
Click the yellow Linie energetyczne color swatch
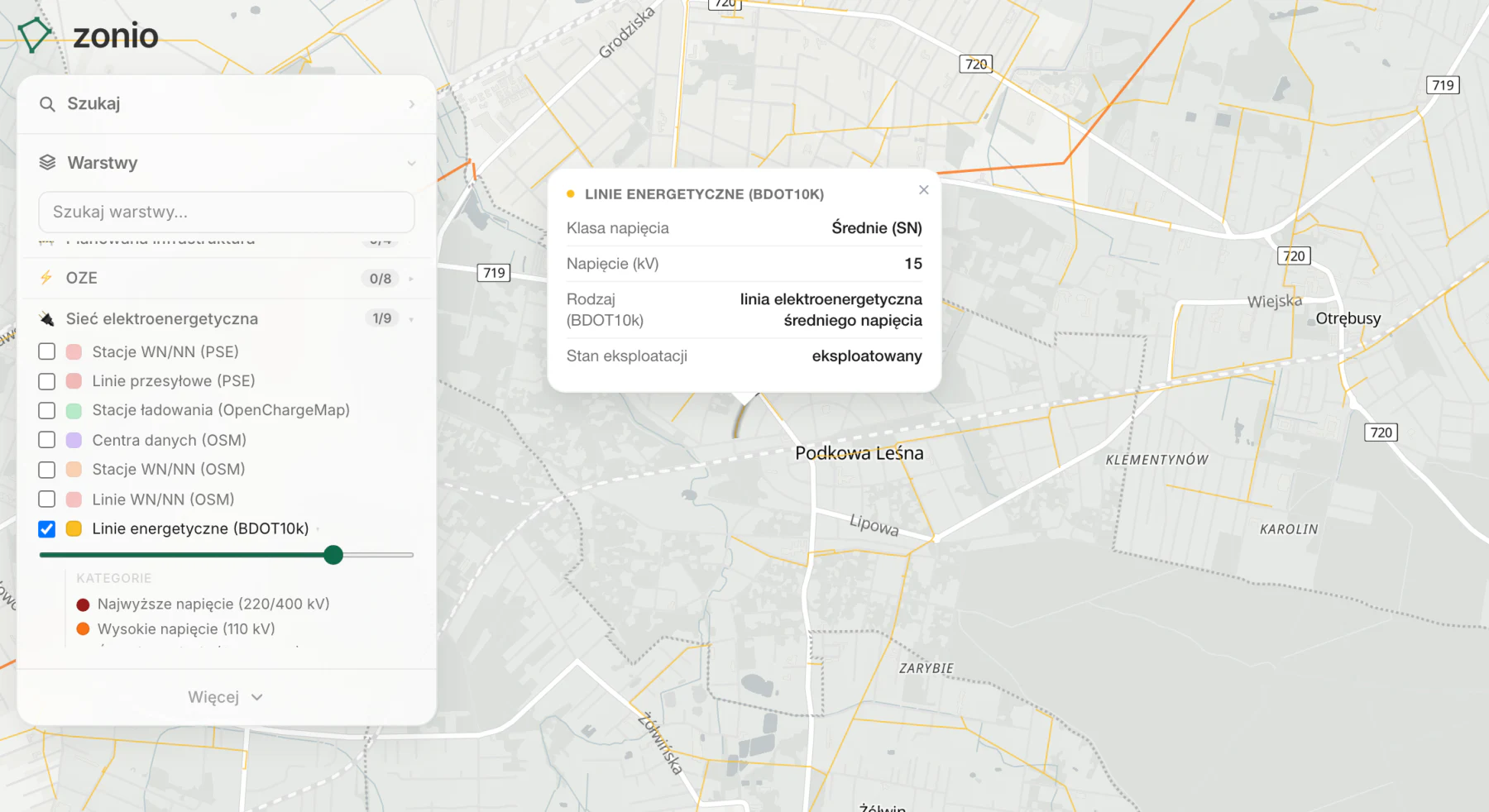click(x=74, y=529)
